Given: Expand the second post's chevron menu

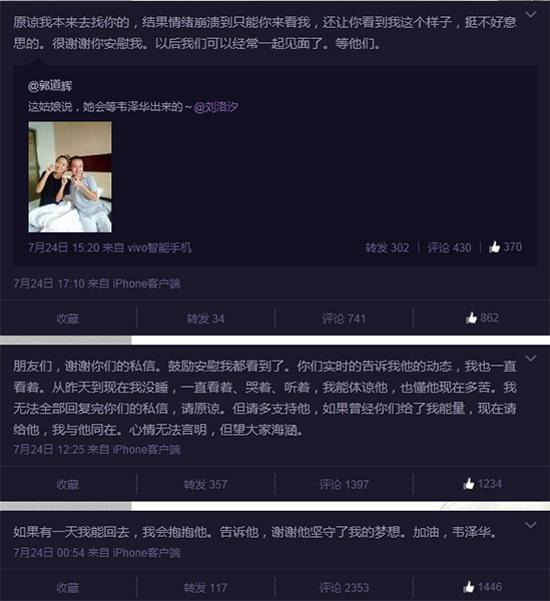Looking at the screenshot, I should (x=530, y=358).
